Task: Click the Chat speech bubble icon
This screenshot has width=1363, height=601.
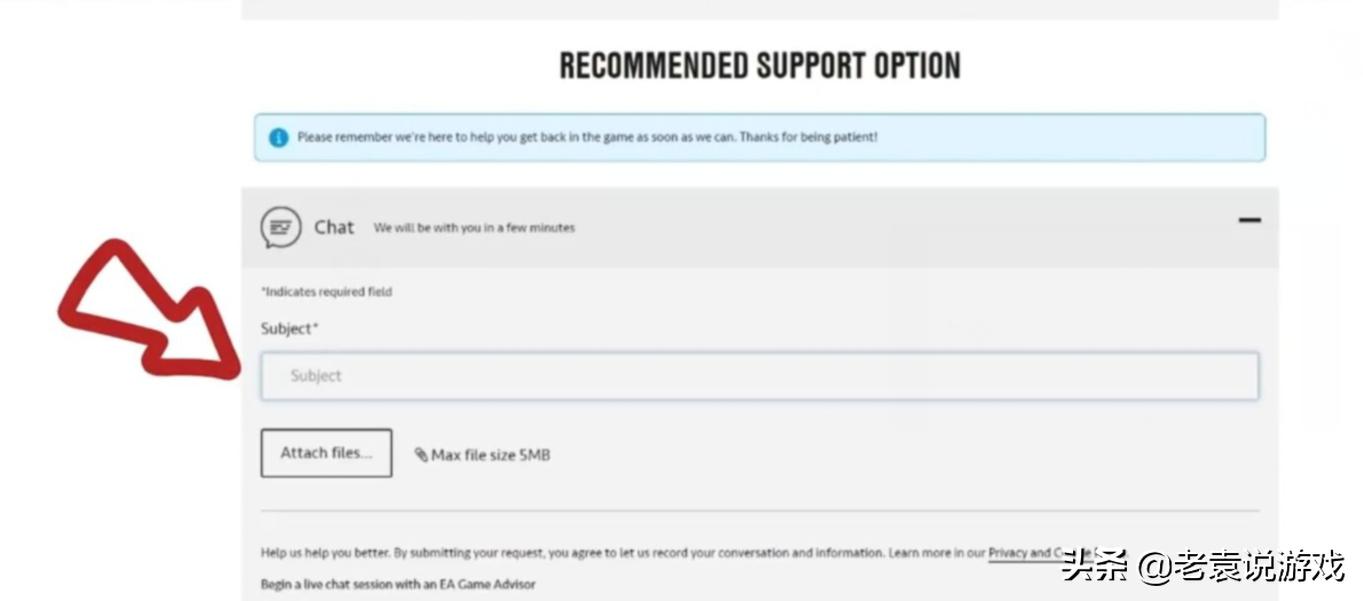Action: pos(280,228)
